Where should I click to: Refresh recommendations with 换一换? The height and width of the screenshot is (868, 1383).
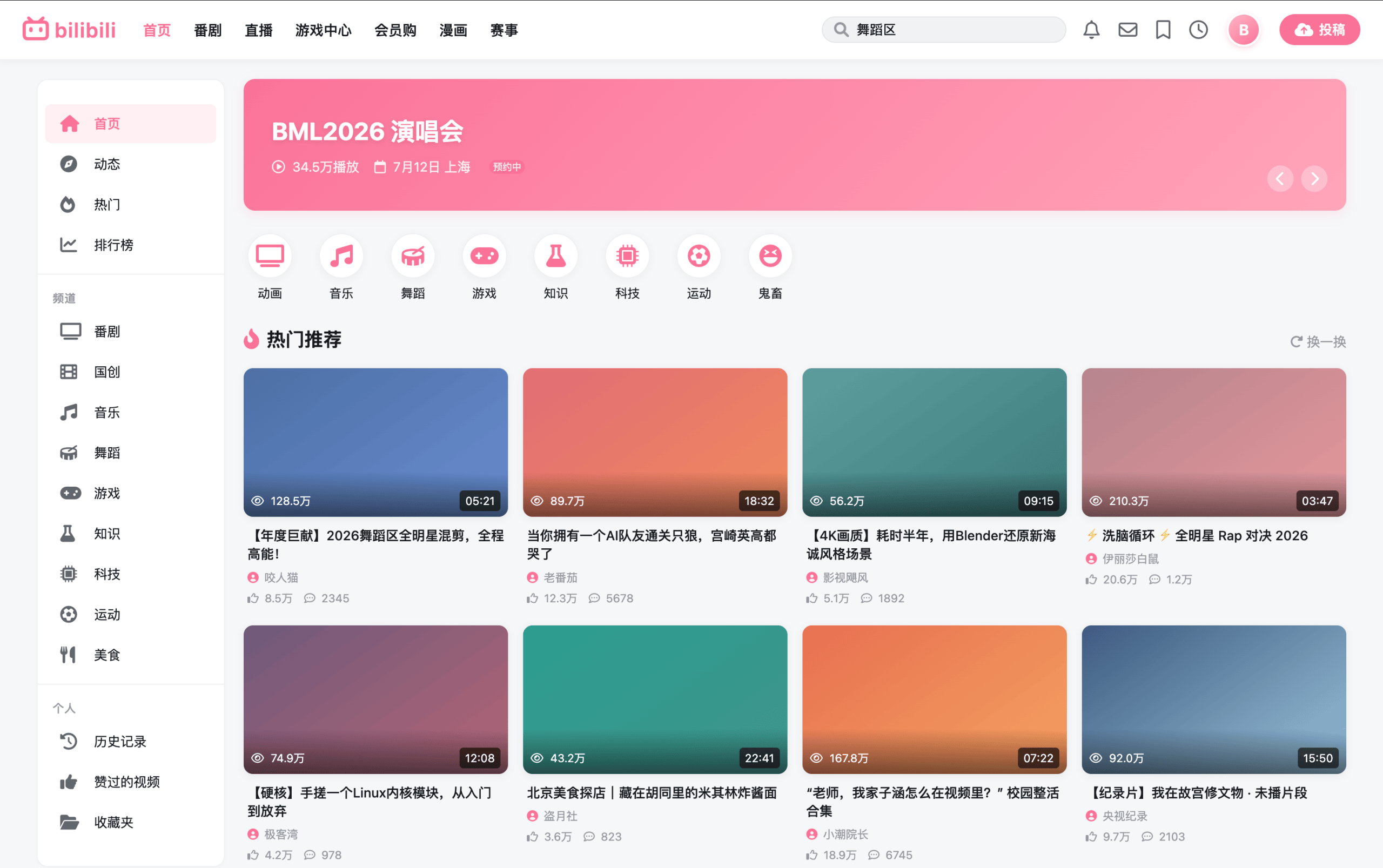(1318, 341)
